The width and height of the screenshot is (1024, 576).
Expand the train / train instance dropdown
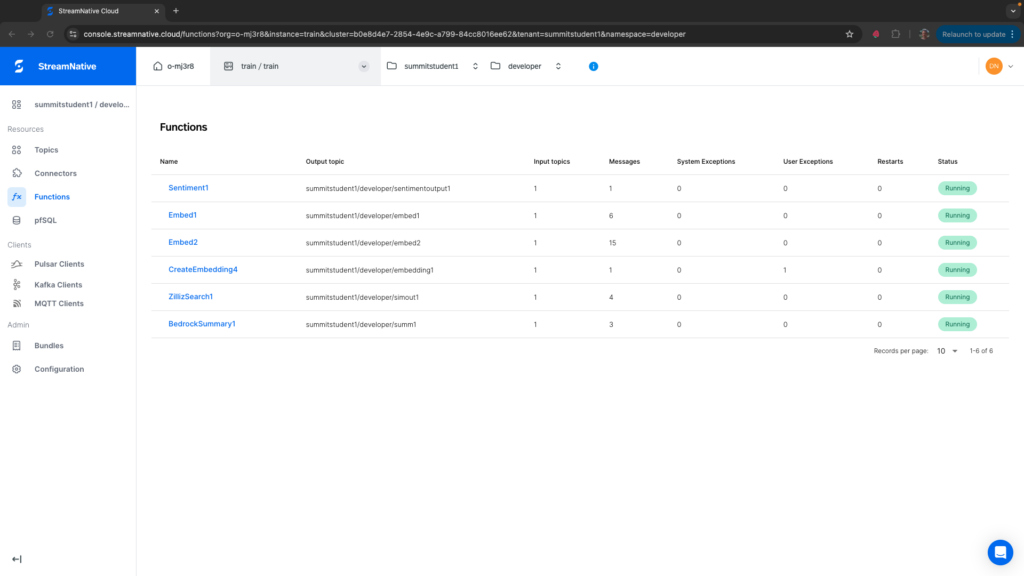363,66
